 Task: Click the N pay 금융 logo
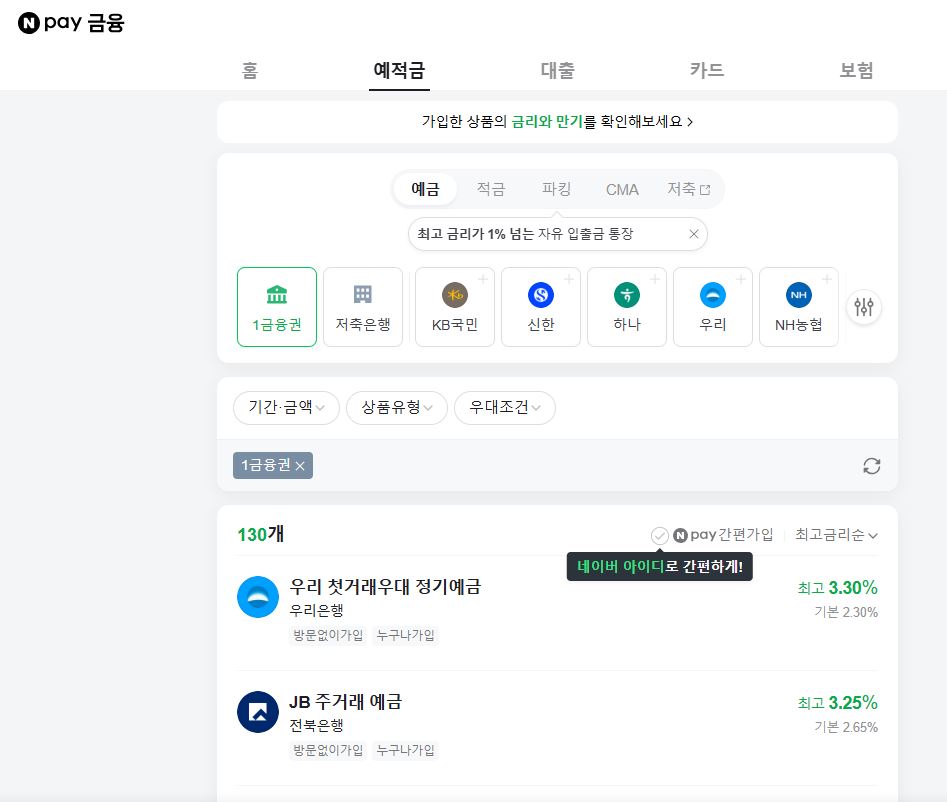(71, 23)
